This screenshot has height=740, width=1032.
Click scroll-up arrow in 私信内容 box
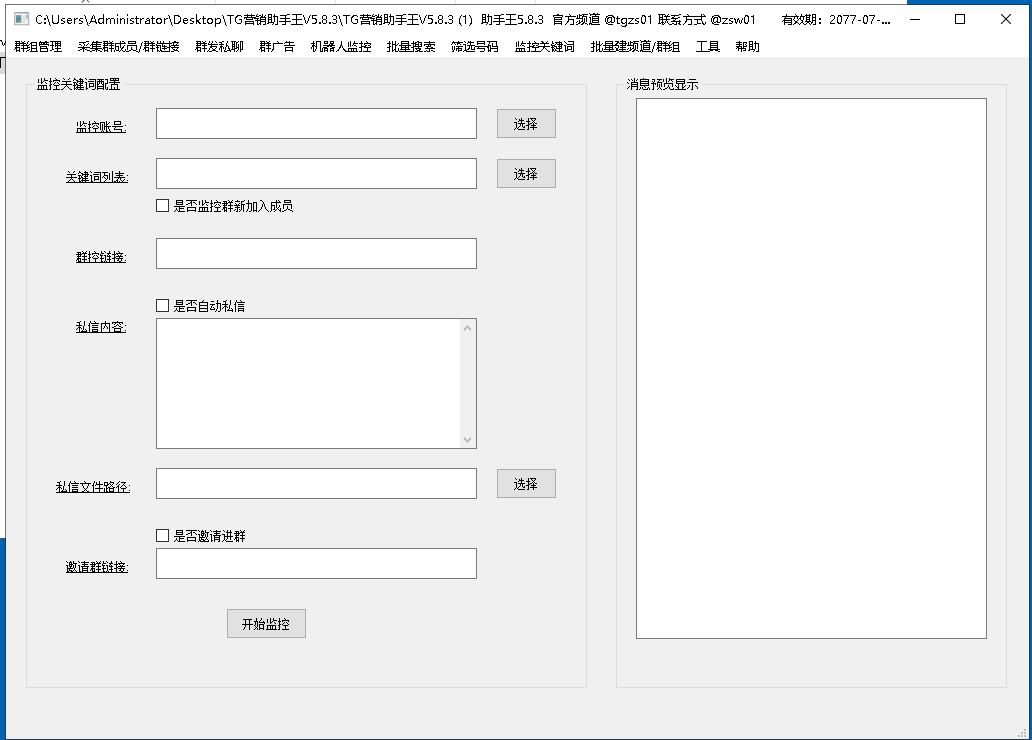467,328
